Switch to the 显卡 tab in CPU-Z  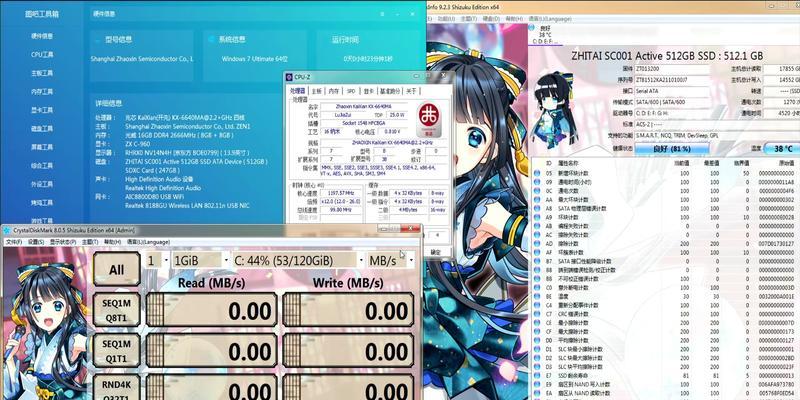pyautogui.click(x=368, y=91)
